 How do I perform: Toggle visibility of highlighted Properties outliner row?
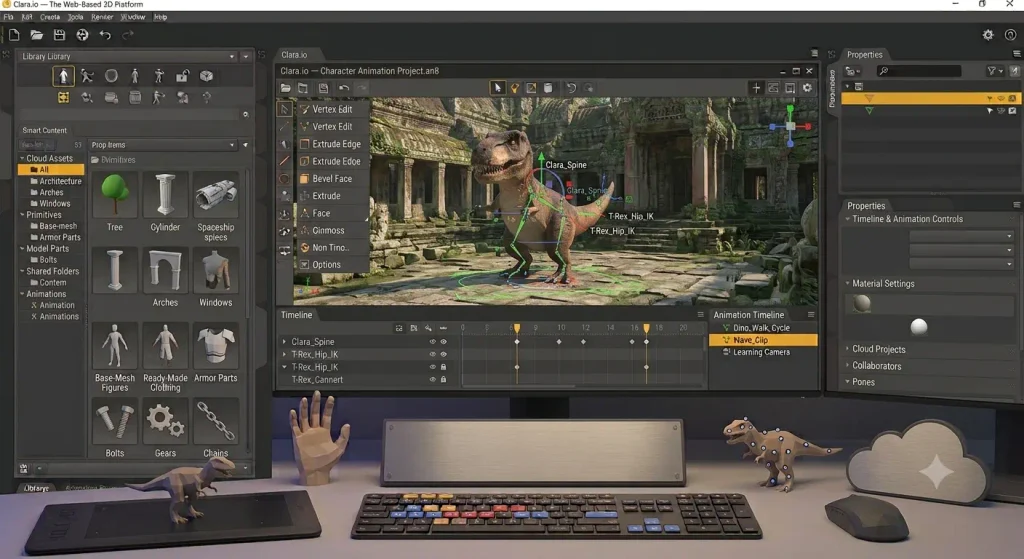click(x=1000, y=99)
